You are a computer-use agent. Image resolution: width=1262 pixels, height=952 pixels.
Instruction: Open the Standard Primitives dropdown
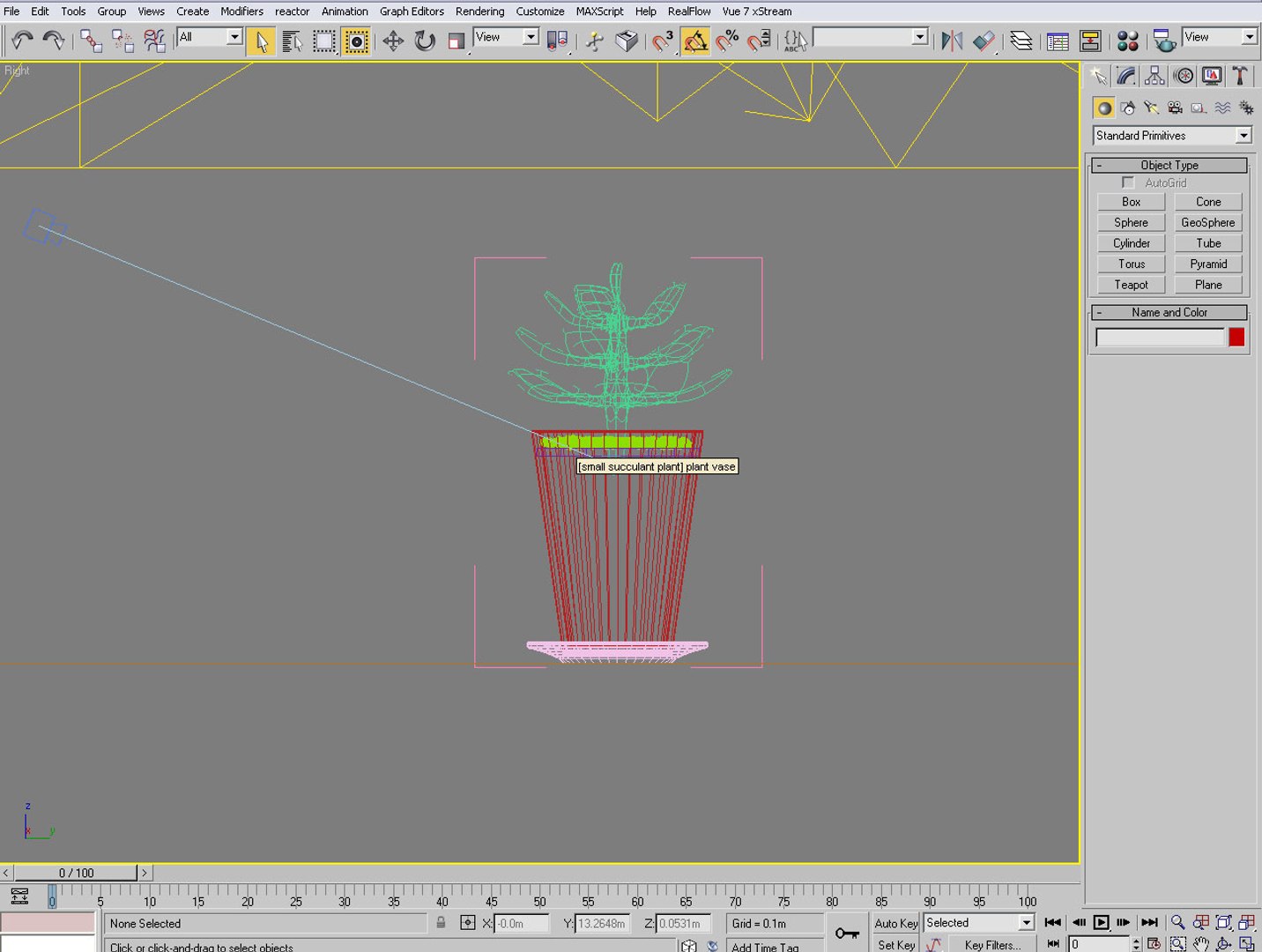pos(1172,136)
